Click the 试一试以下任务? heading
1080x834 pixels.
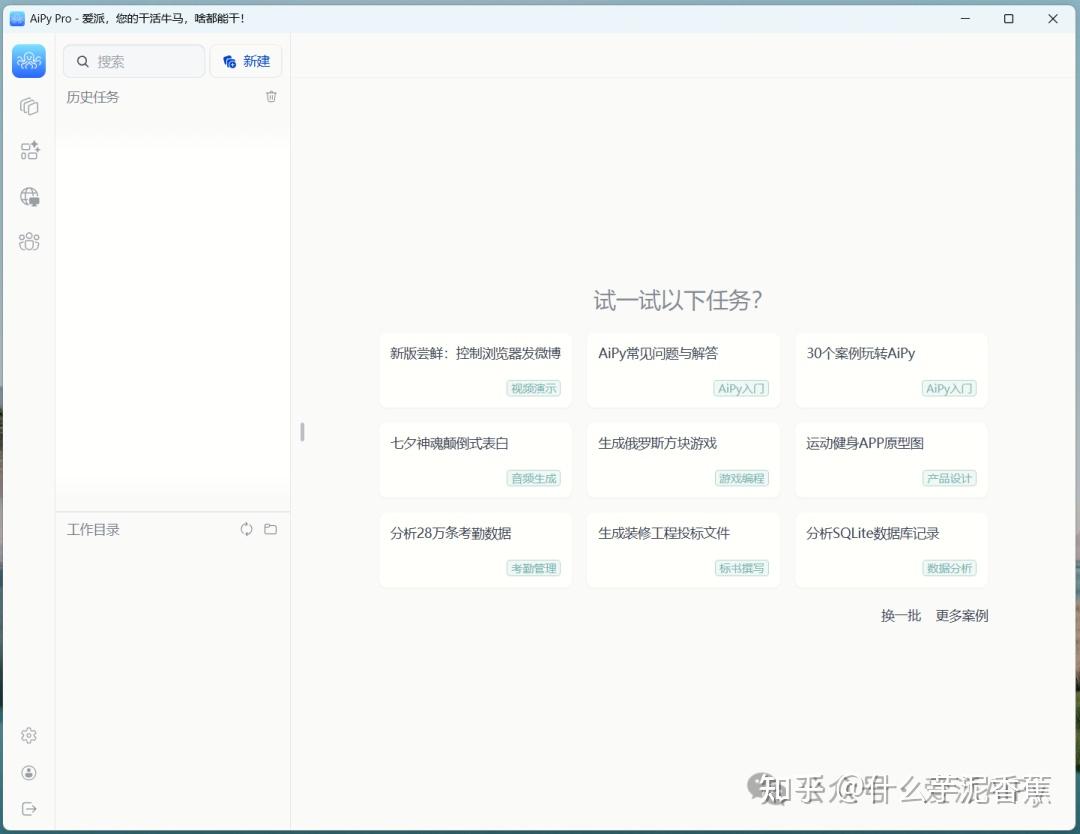pos(678,300)
